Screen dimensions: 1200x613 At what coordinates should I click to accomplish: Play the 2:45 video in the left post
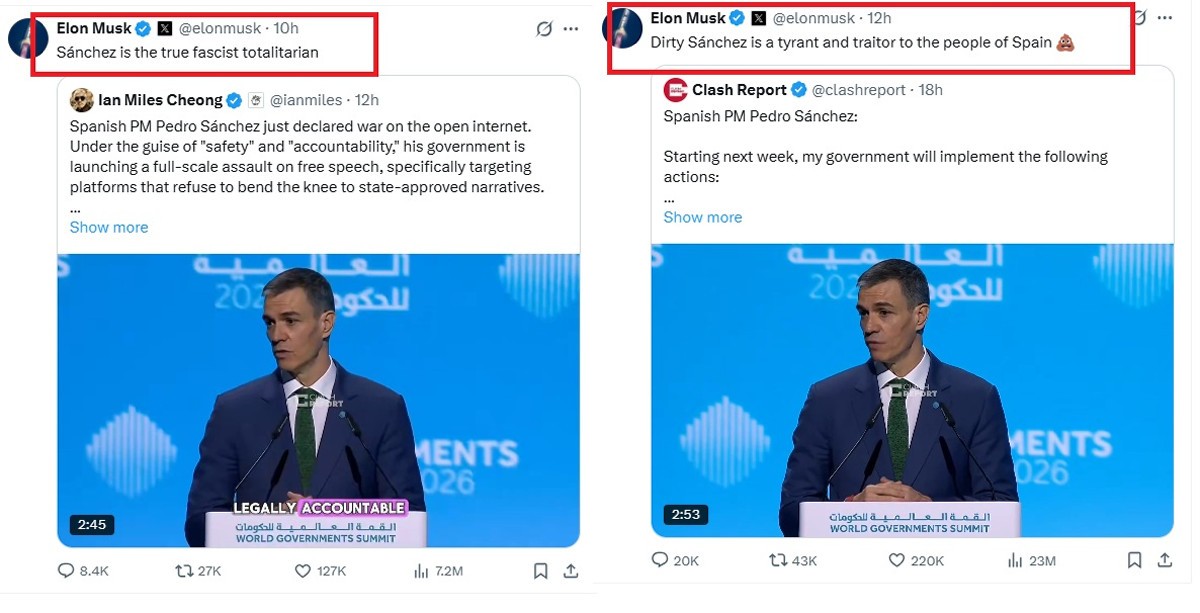tap(318, 400)
